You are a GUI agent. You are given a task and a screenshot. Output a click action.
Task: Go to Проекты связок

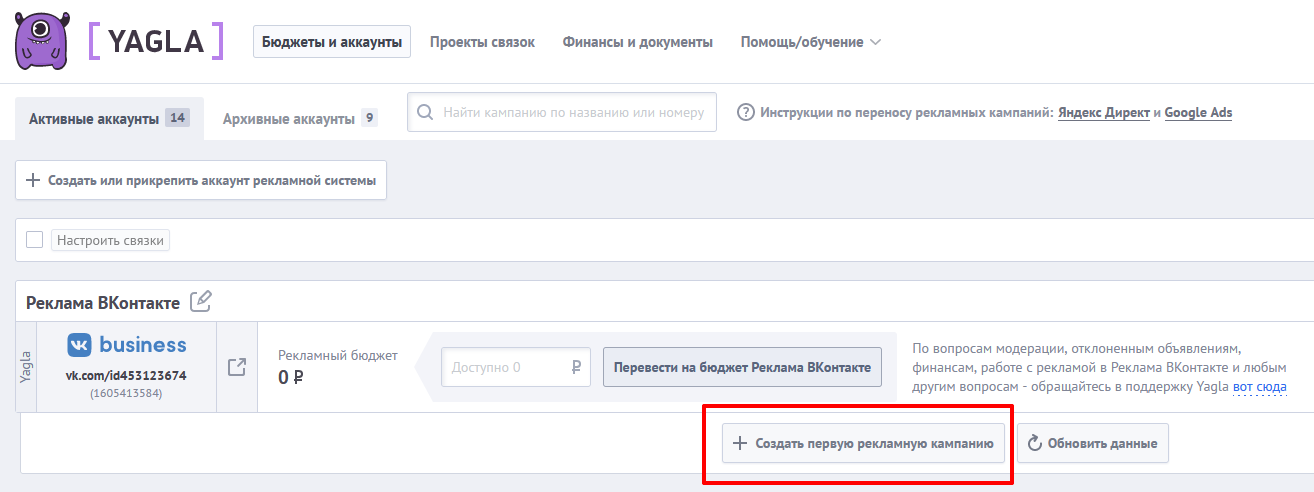click(482, 42)
